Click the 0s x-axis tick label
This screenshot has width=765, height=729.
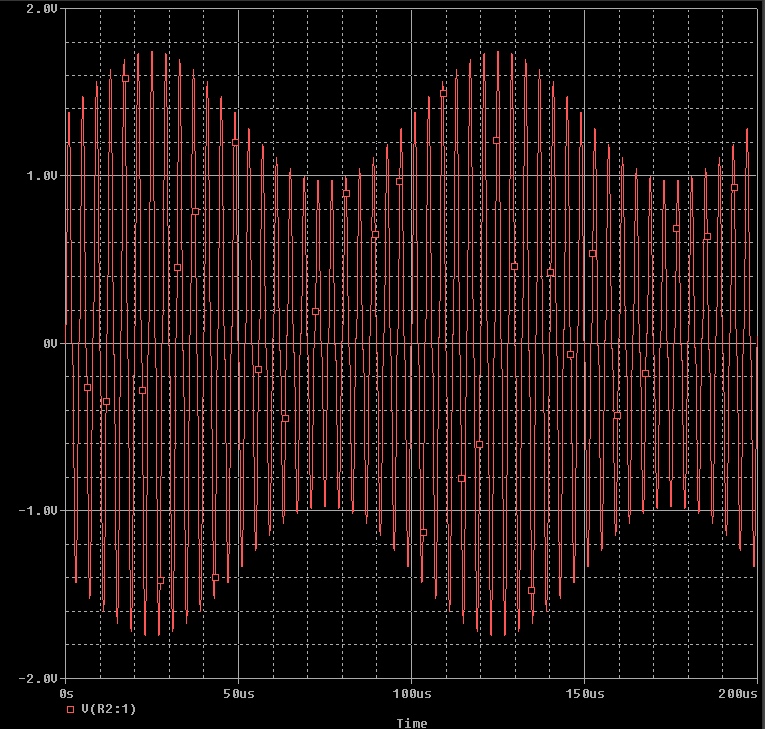pos(67,693)
